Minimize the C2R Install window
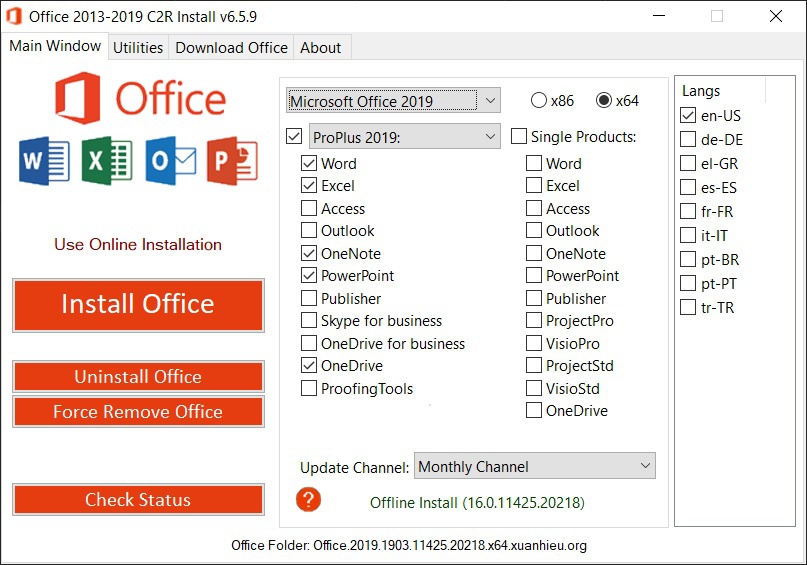 pyautogui.click(x=659, y=16)
